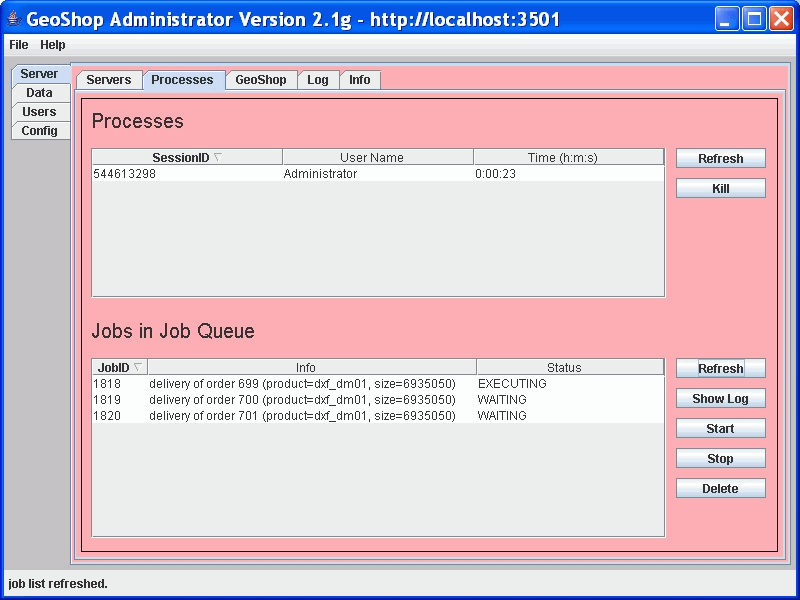The height and width of the screenshot is (600, 800).
Task: Select job 1819 ID cell
Action: pos(120,399)
